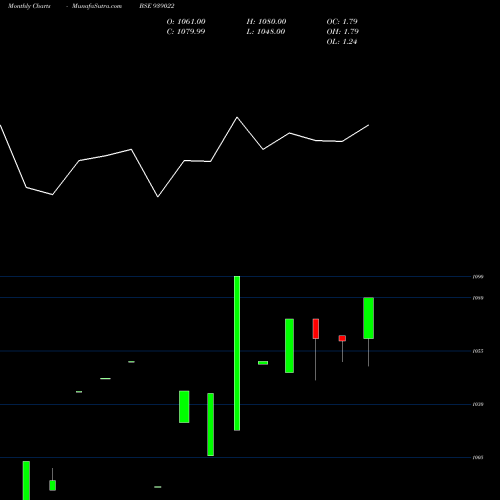Click the 1055 price axis label

coord(478,351)
